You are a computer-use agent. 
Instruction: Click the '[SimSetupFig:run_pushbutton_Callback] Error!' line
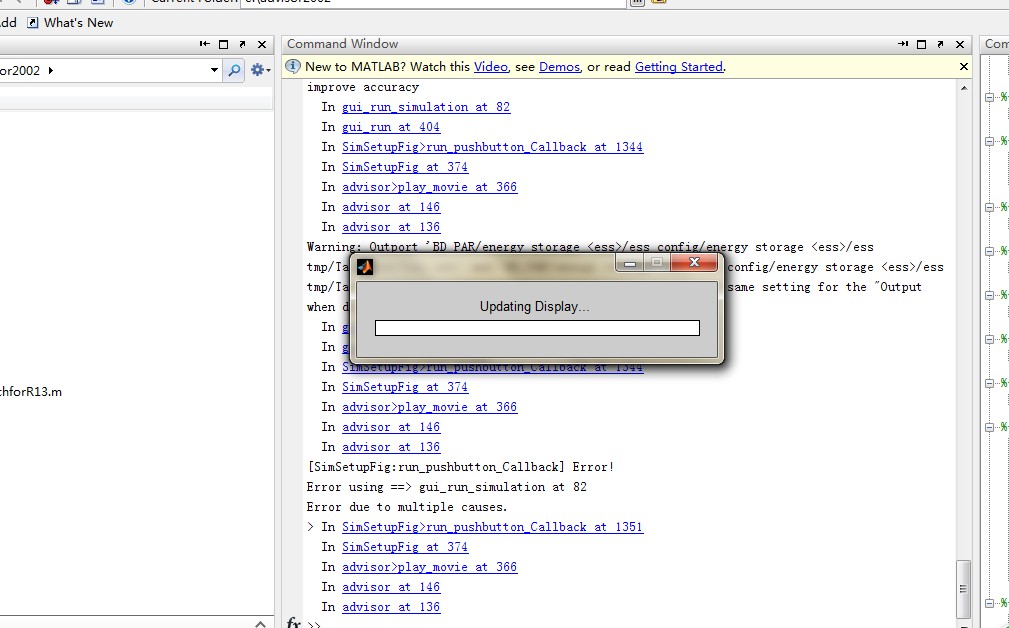(461, 467)
